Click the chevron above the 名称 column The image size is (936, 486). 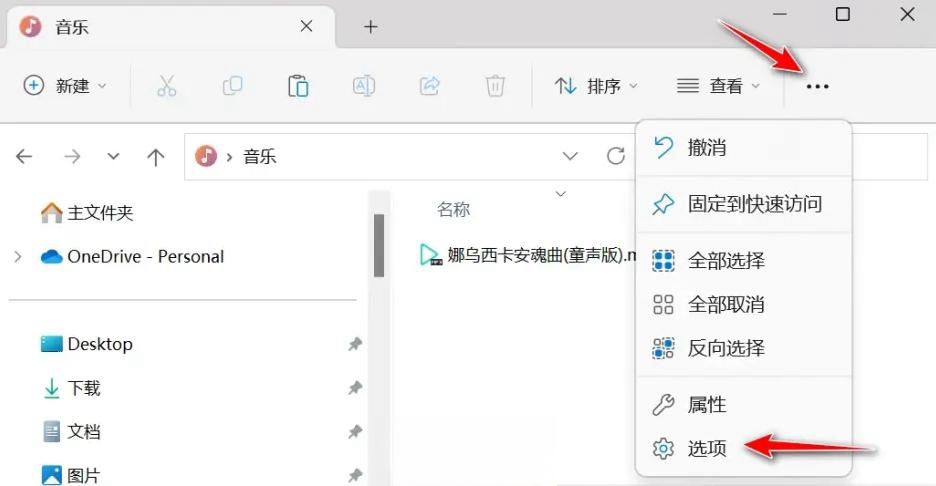coord(561,193)
